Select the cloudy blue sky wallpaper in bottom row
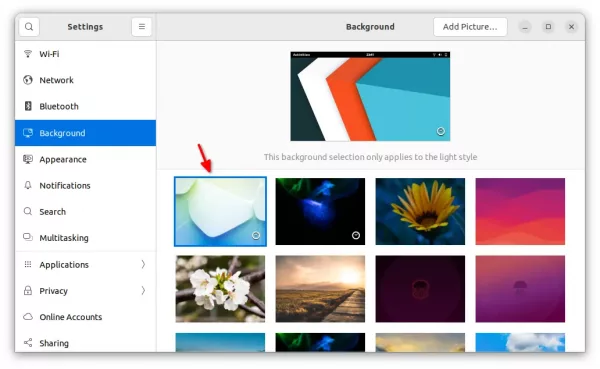 point(520,342)
